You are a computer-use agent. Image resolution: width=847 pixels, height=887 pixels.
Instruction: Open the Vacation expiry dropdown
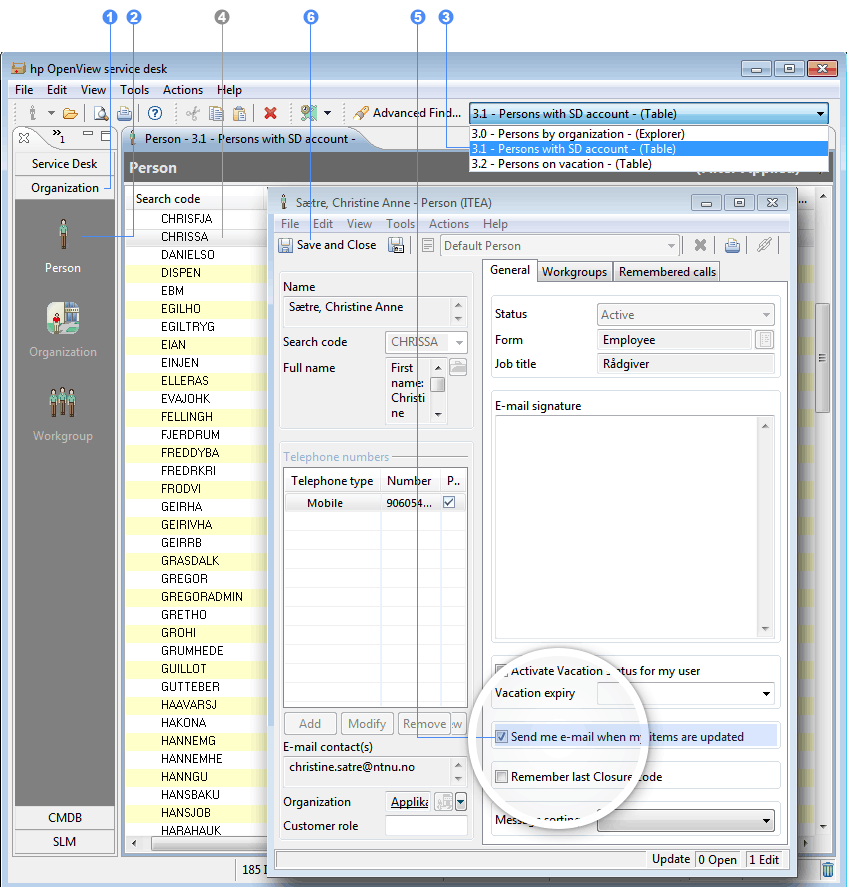coord(766,693)
